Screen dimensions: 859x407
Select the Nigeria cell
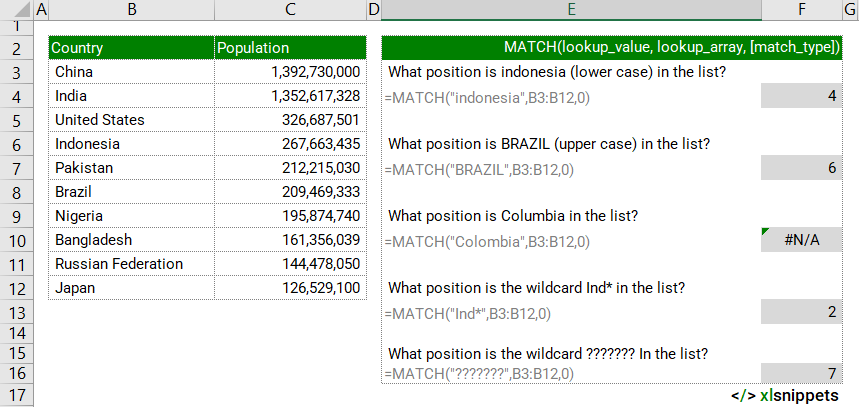[131, 216]
